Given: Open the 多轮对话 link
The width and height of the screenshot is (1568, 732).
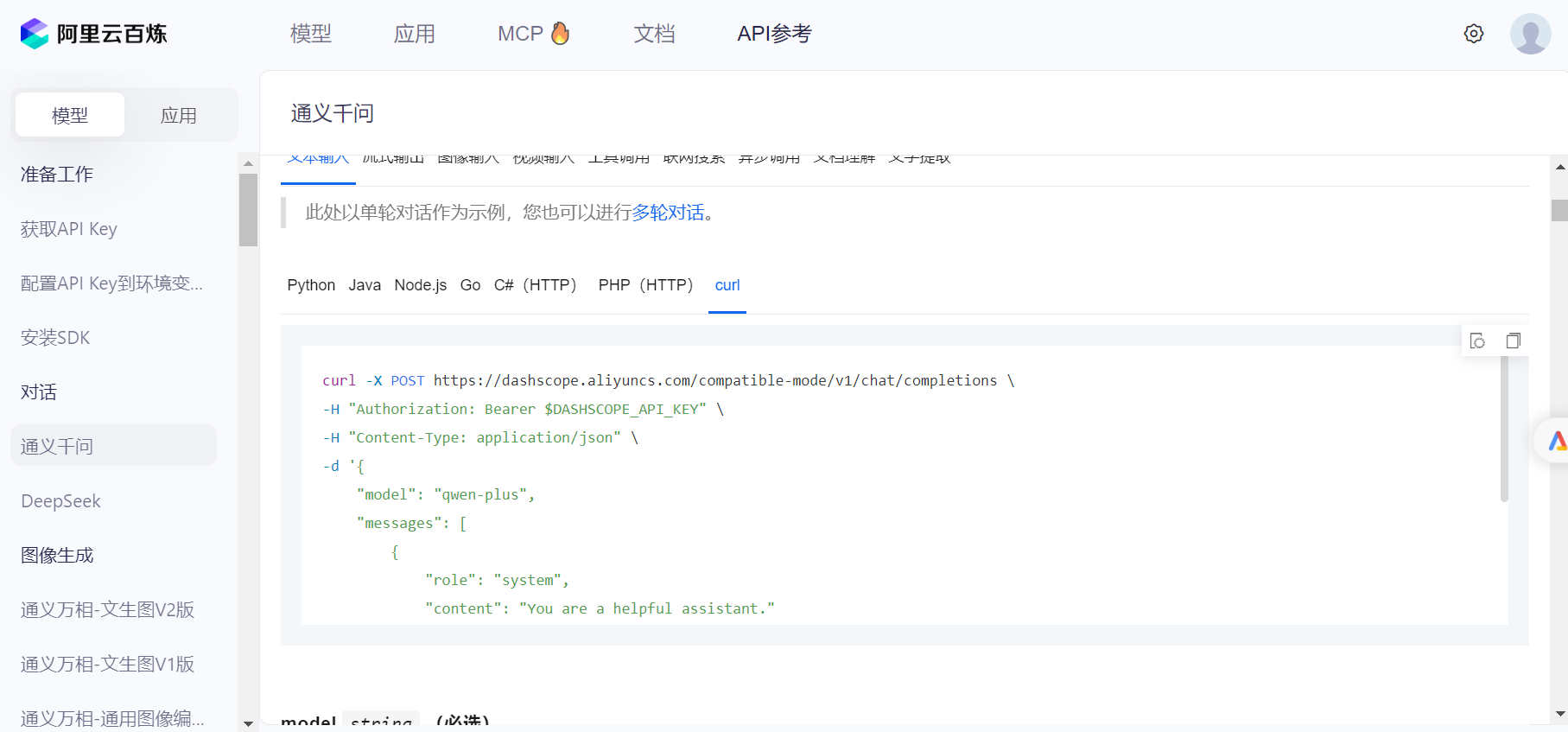Looking at the screenshot, I should point(668,212).
